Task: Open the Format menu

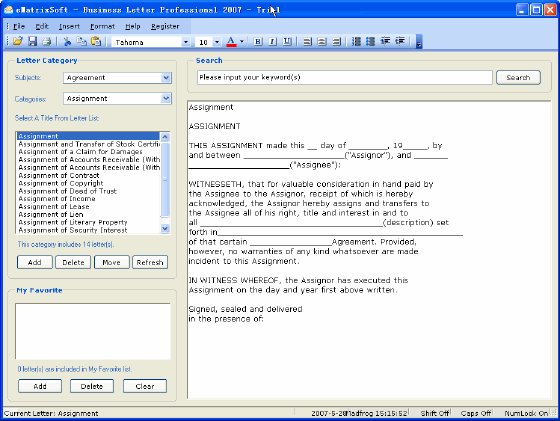Action: tap(102, 26)
